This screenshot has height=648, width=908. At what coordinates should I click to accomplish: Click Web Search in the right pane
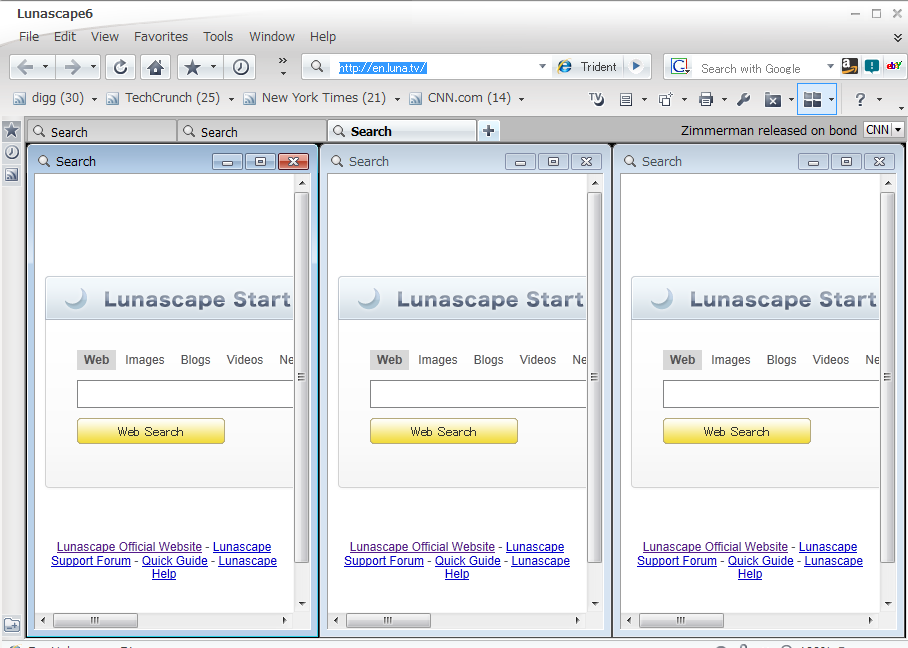point(737,431)
